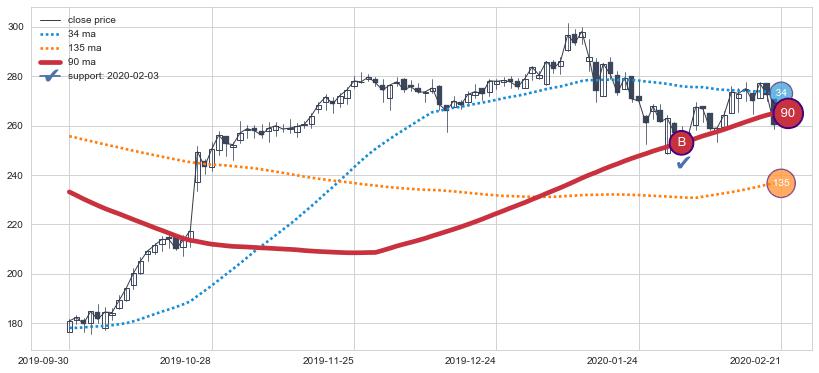
Task: Click the red 90 ma legend line sample
Action: (x=51, y=62)
